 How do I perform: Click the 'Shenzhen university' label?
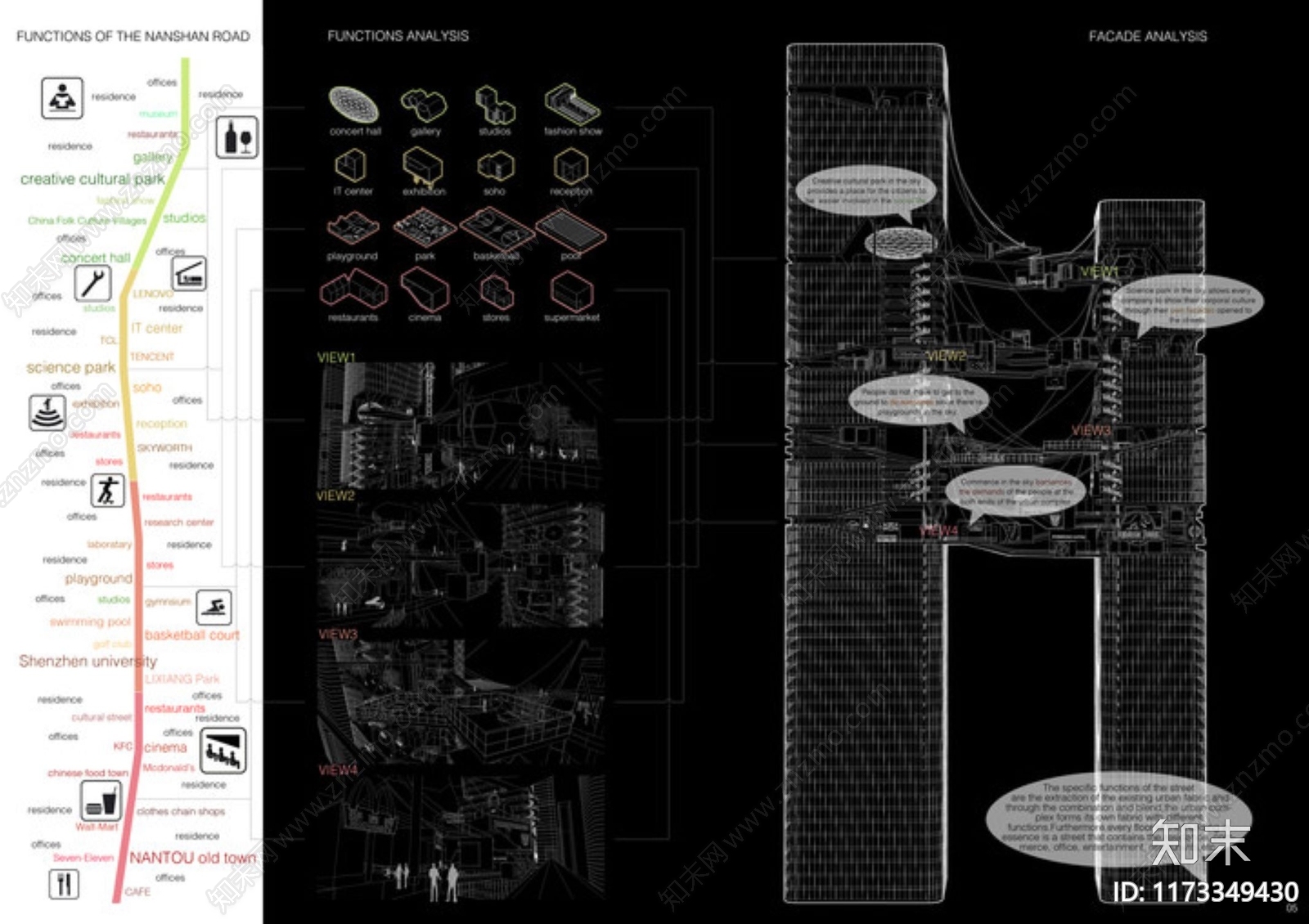click(x=88, y=661)
